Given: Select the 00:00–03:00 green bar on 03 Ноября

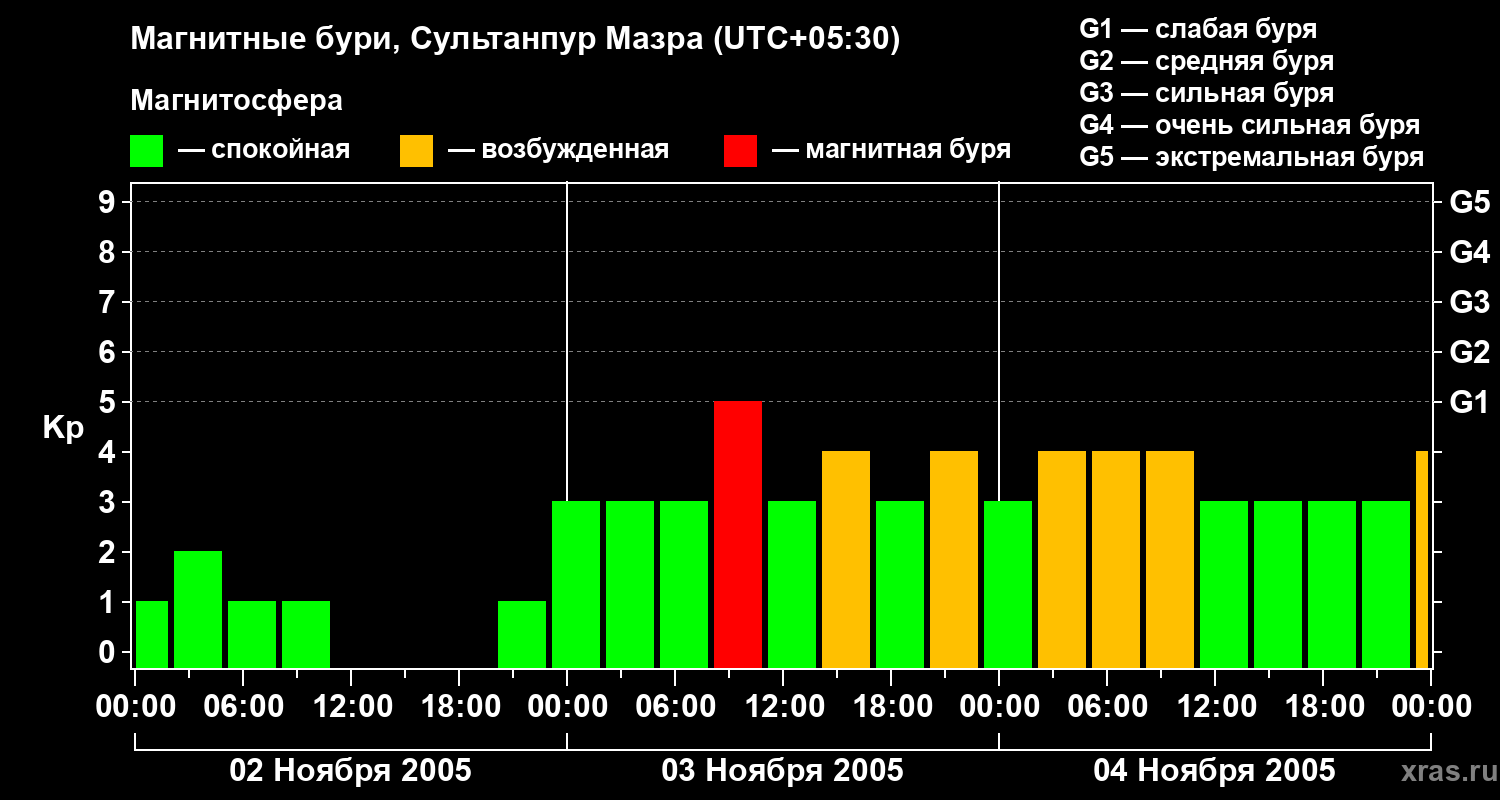Looking at the screenshot, I should [576, 585].
